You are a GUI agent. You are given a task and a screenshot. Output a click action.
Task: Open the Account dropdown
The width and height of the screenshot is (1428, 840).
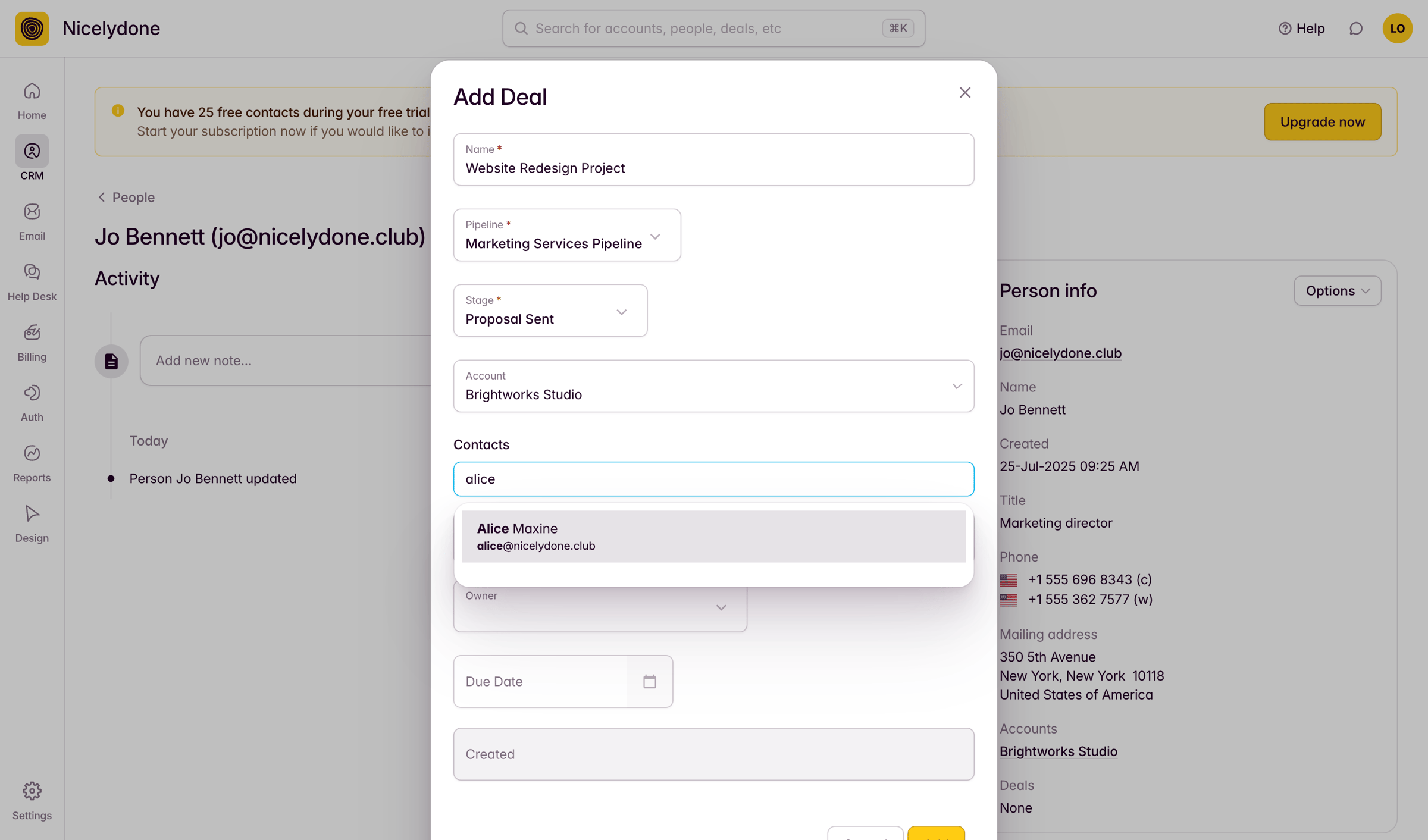click(713, 386)
